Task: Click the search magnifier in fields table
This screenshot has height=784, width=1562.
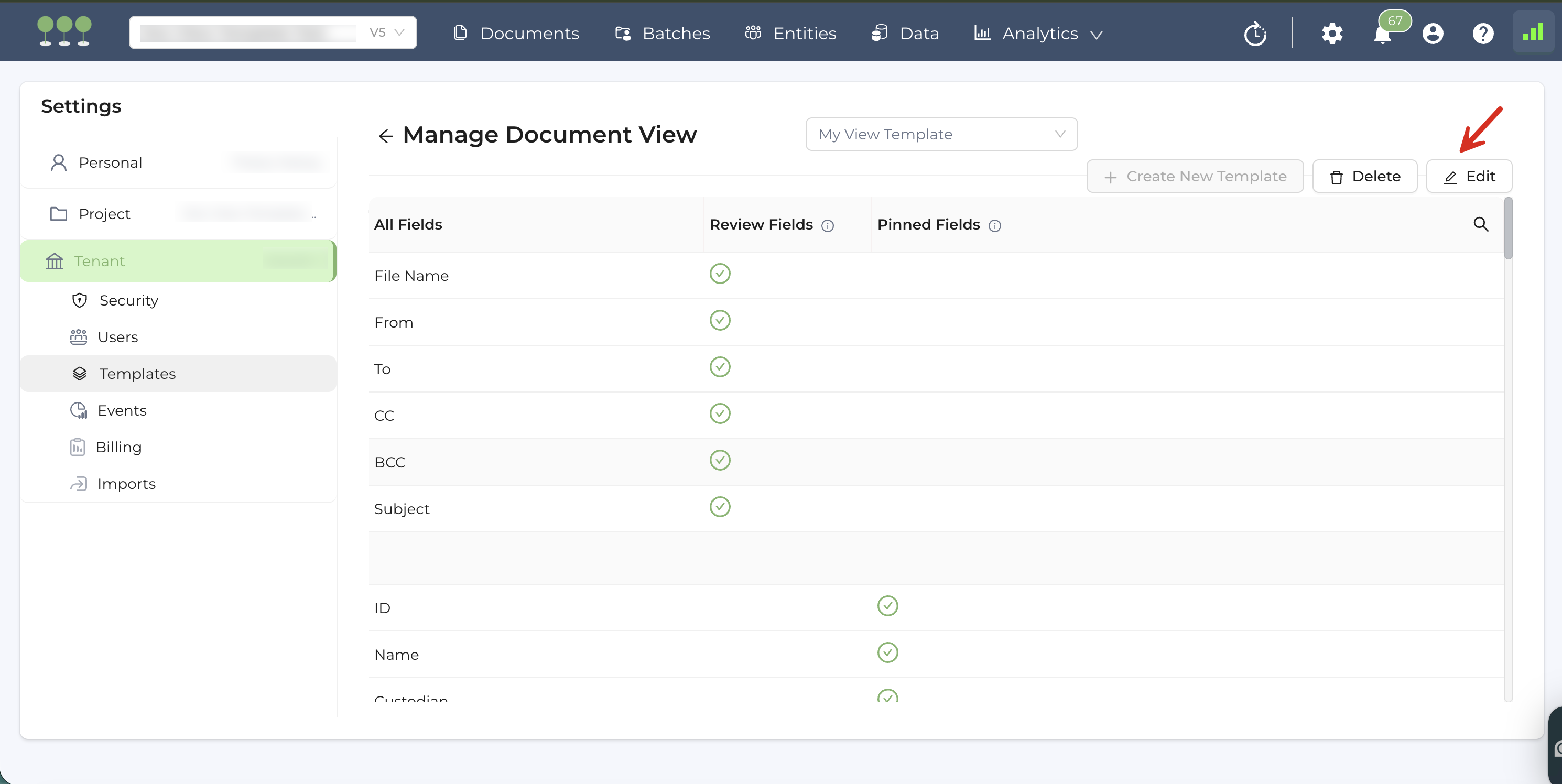Action: click(x=1481, y=224)
